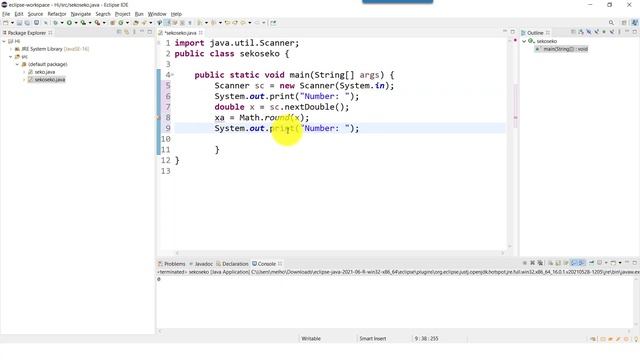Collapse main method folding at line 4
The height and width of the screenshot is (360, 640).
tap(173, 75)
